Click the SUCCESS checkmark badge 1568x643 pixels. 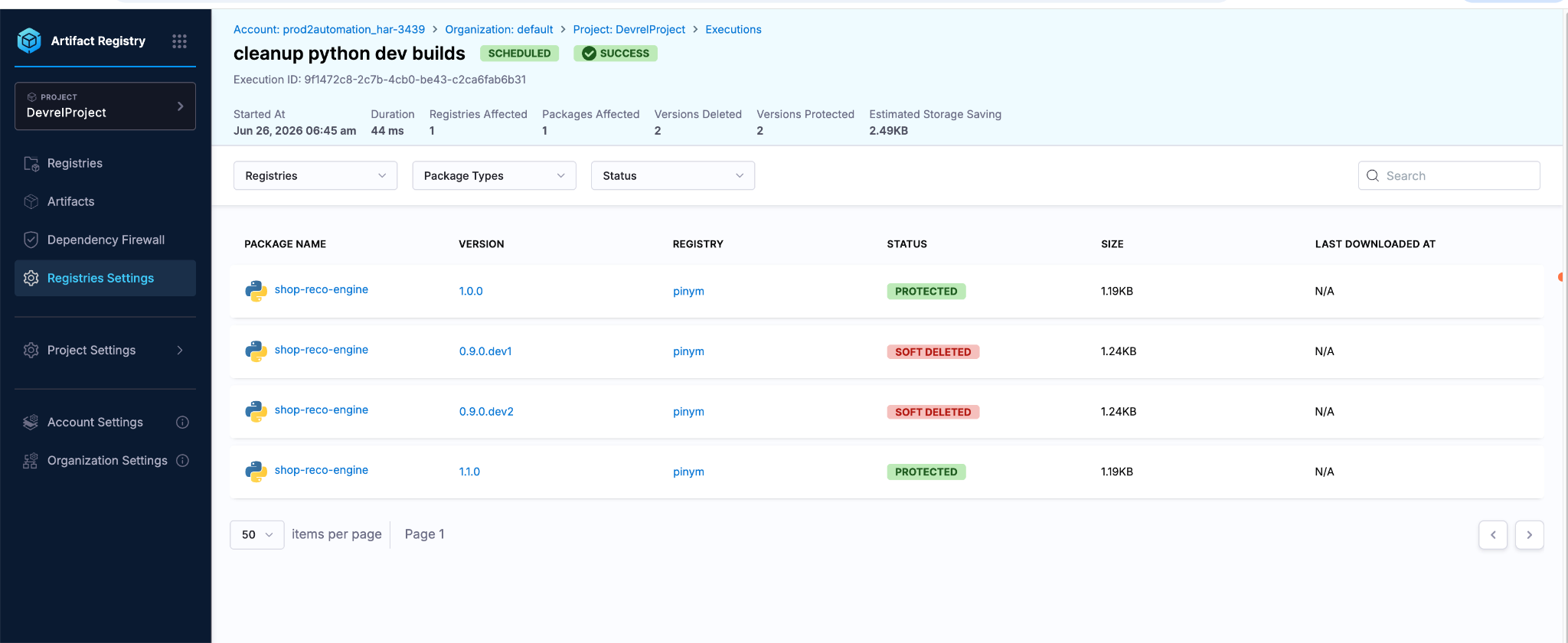(616, 53)
